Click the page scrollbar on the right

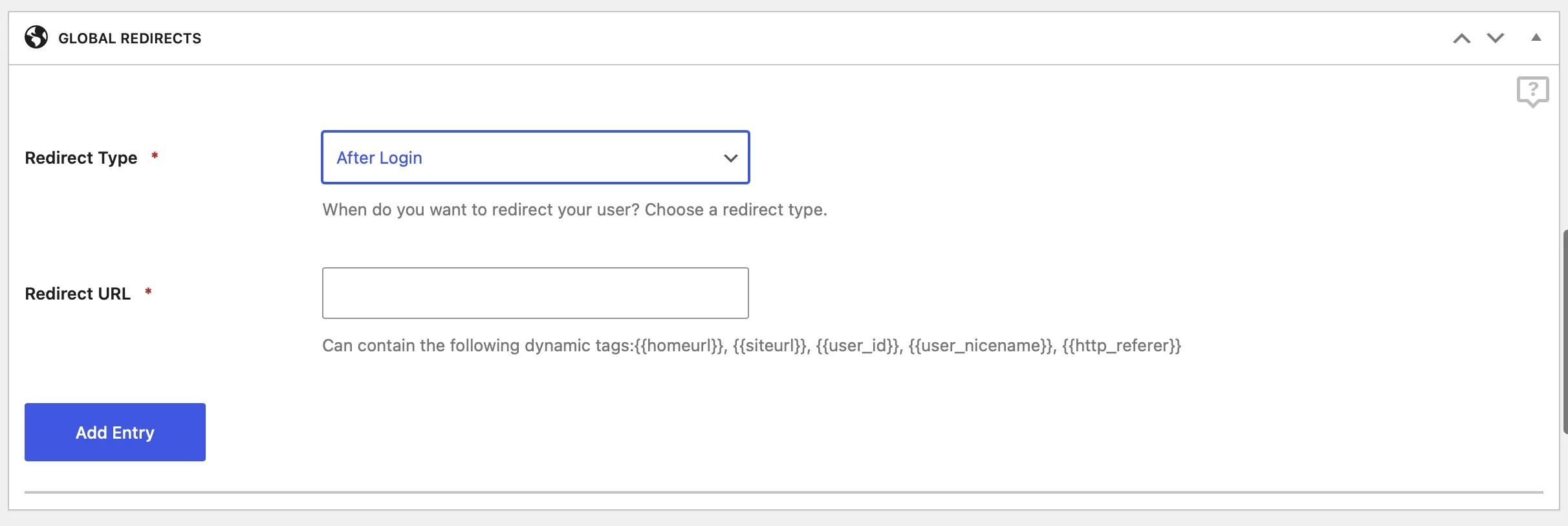pos(1565,331)
